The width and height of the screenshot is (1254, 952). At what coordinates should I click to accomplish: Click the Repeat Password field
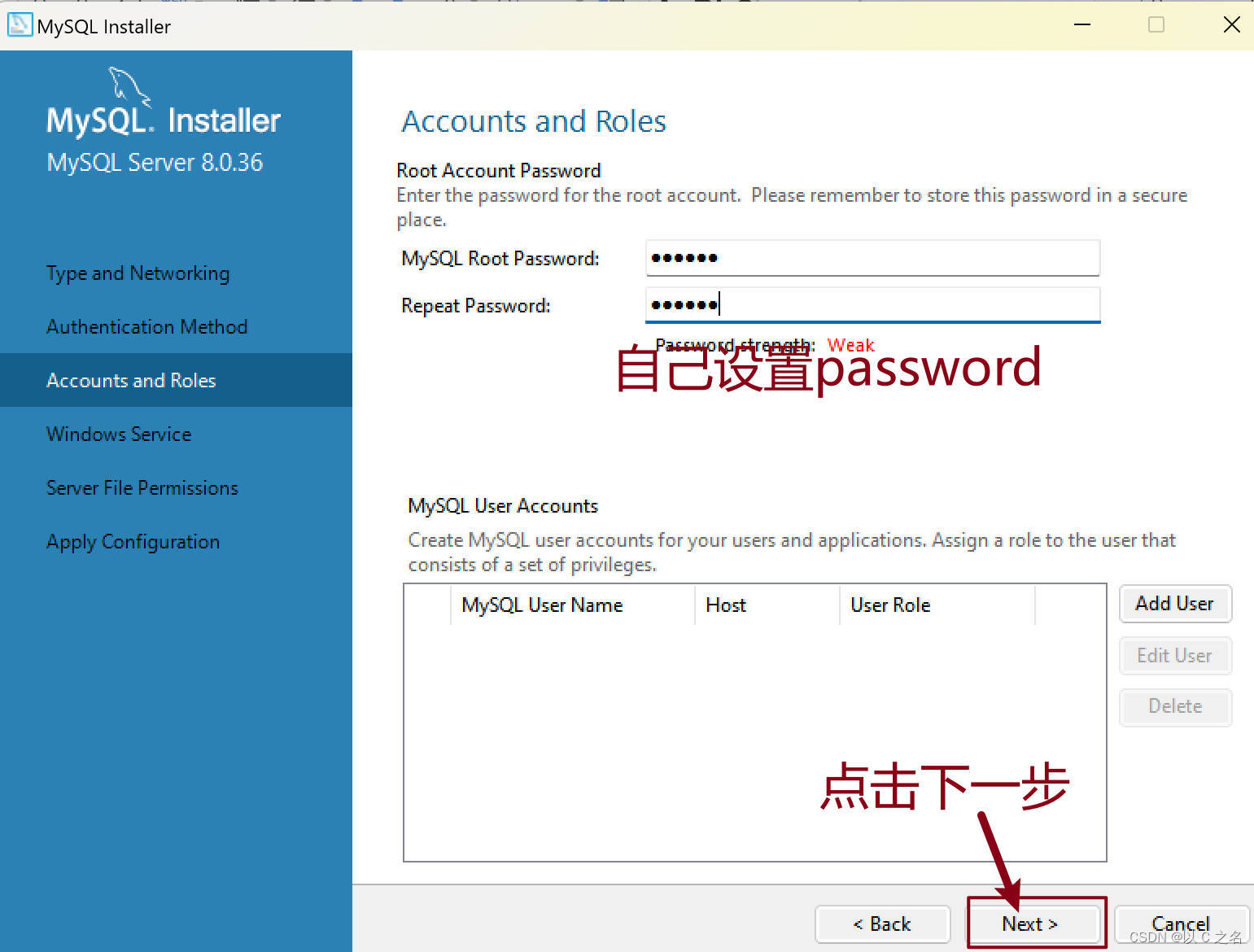[872, 305]
